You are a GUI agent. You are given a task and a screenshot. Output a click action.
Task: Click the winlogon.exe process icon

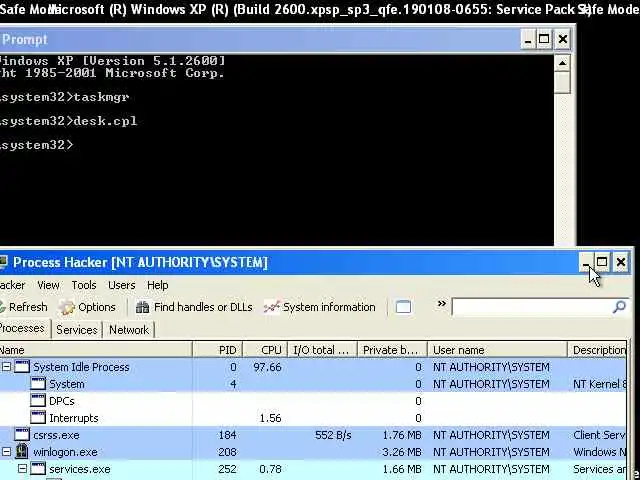point(22,451)
